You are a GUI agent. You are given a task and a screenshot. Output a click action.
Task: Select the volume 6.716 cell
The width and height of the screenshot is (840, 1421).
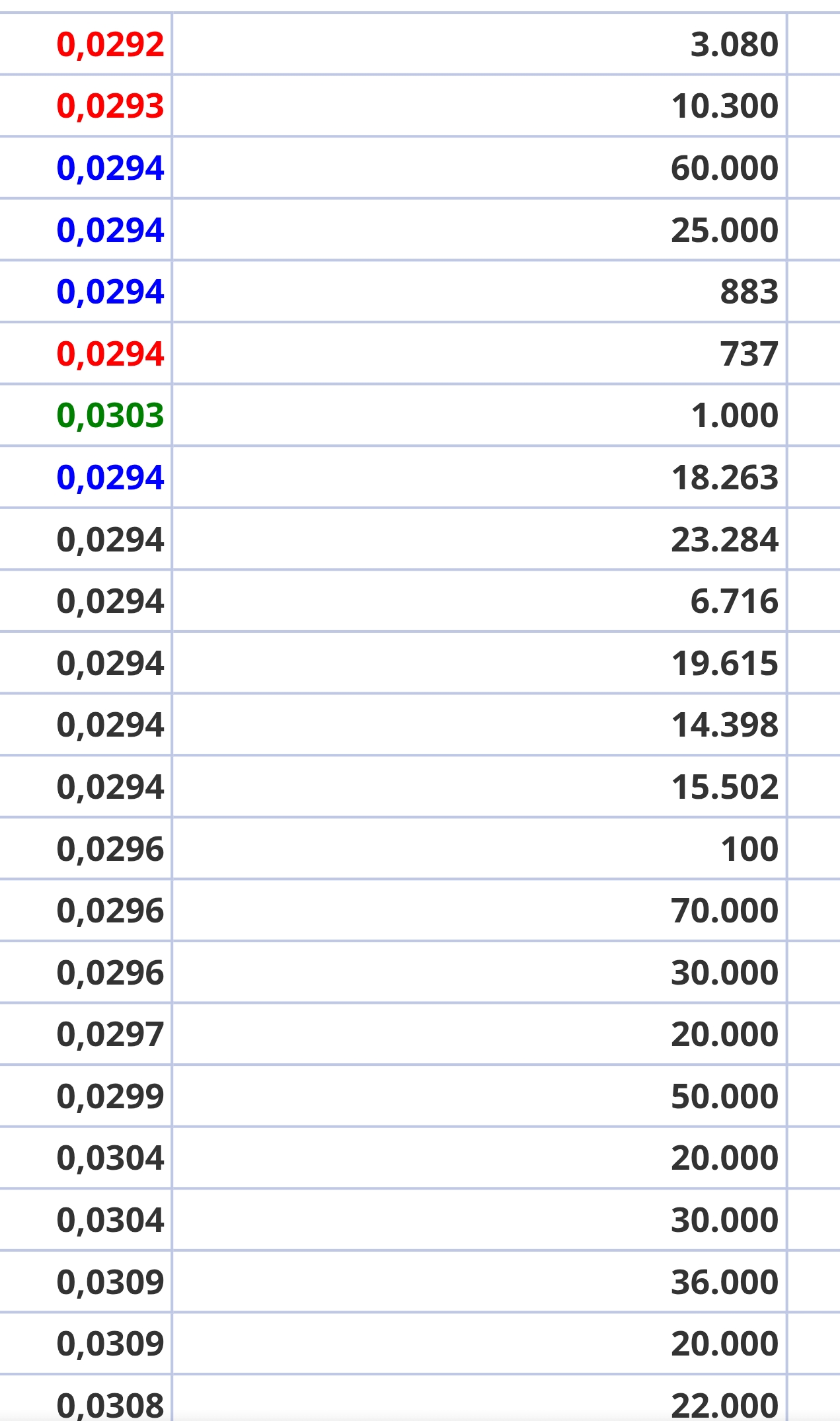(x=479, y=600)
